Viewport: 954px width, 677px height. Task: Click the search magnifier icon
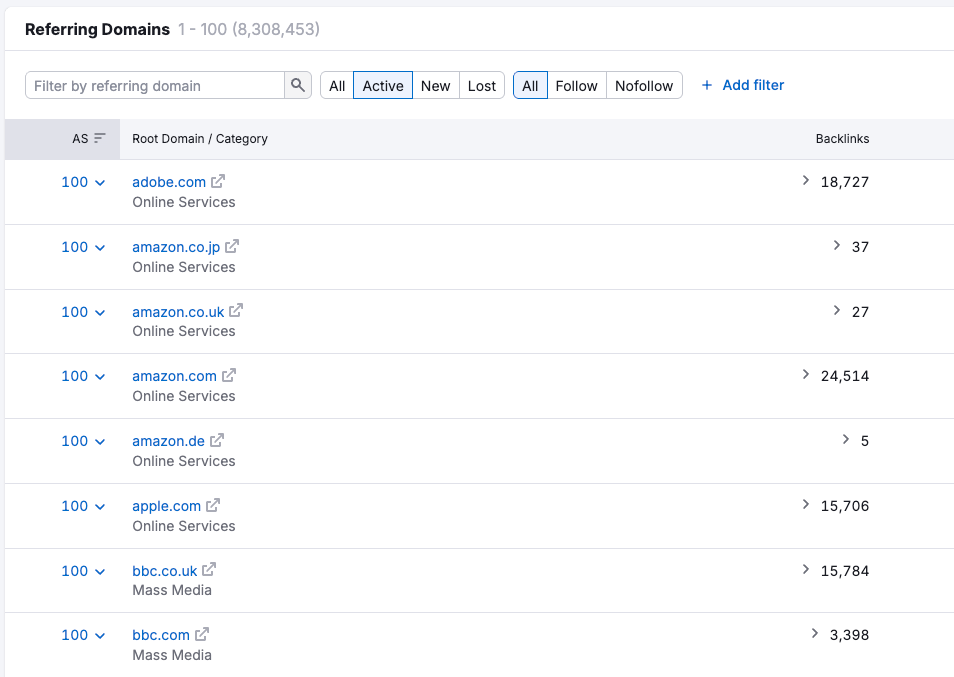[x=298, y=86]
